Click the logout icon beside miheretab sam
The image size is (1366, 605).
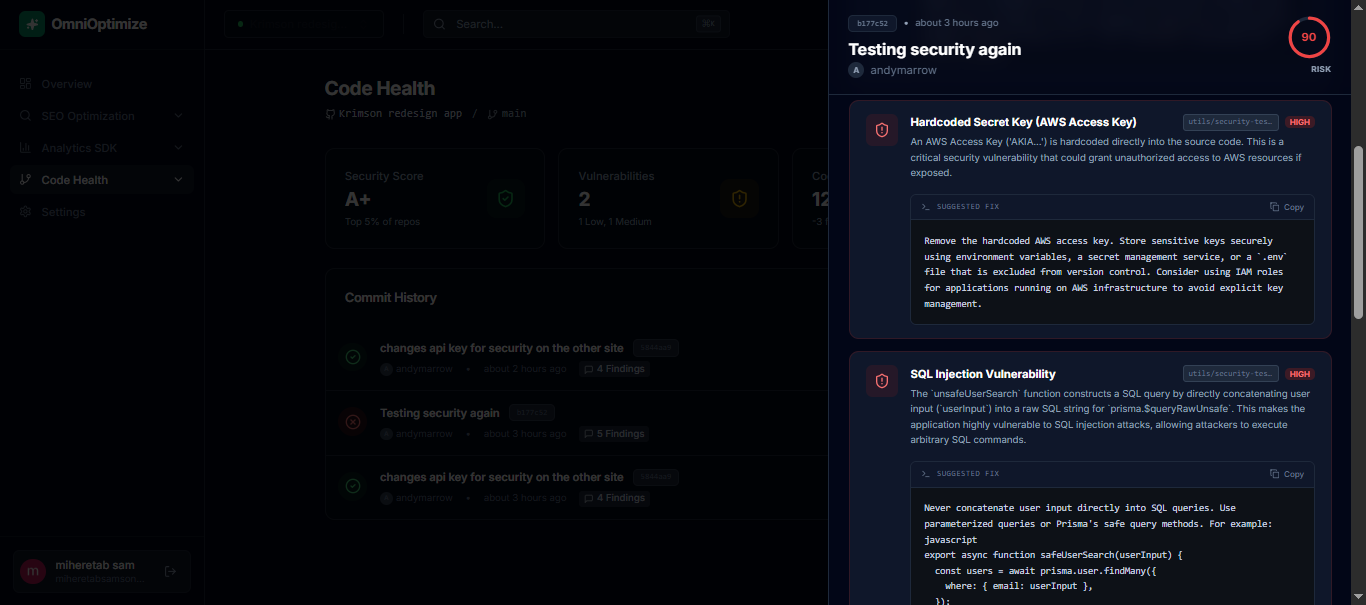pos(170,571)
